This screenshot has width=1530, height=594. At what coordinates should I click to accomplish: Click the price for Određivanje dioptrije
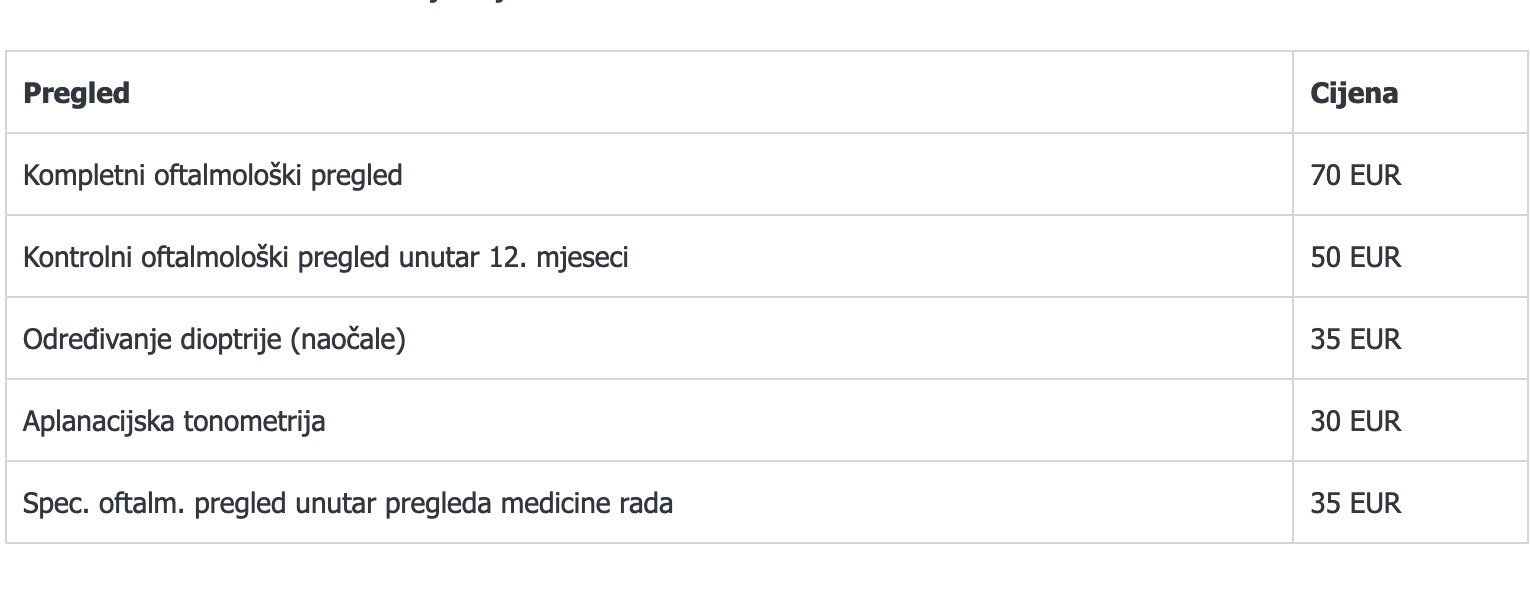point(1355,340)
